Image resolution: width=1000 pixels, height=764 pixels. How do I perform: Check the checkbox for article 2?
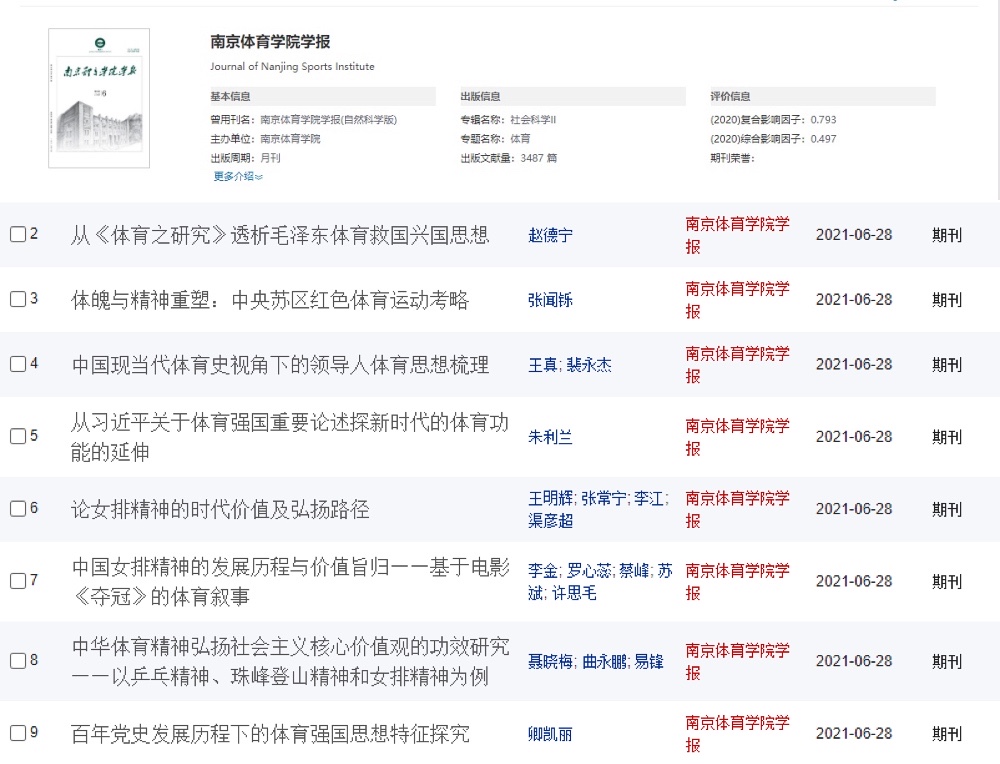[x=18, y=235]
